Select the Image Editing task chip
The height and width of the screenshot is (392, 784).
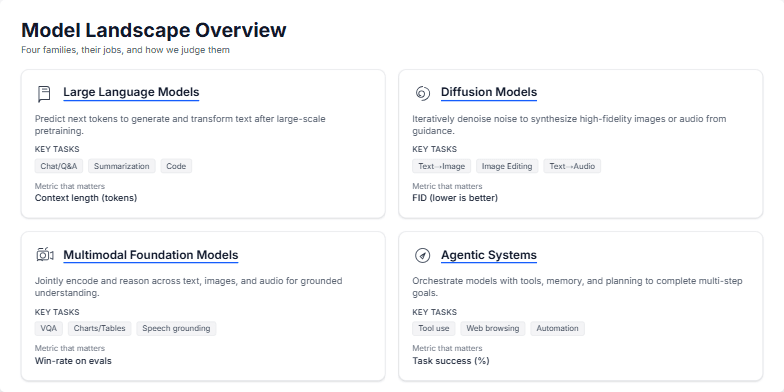coord(507,166)
